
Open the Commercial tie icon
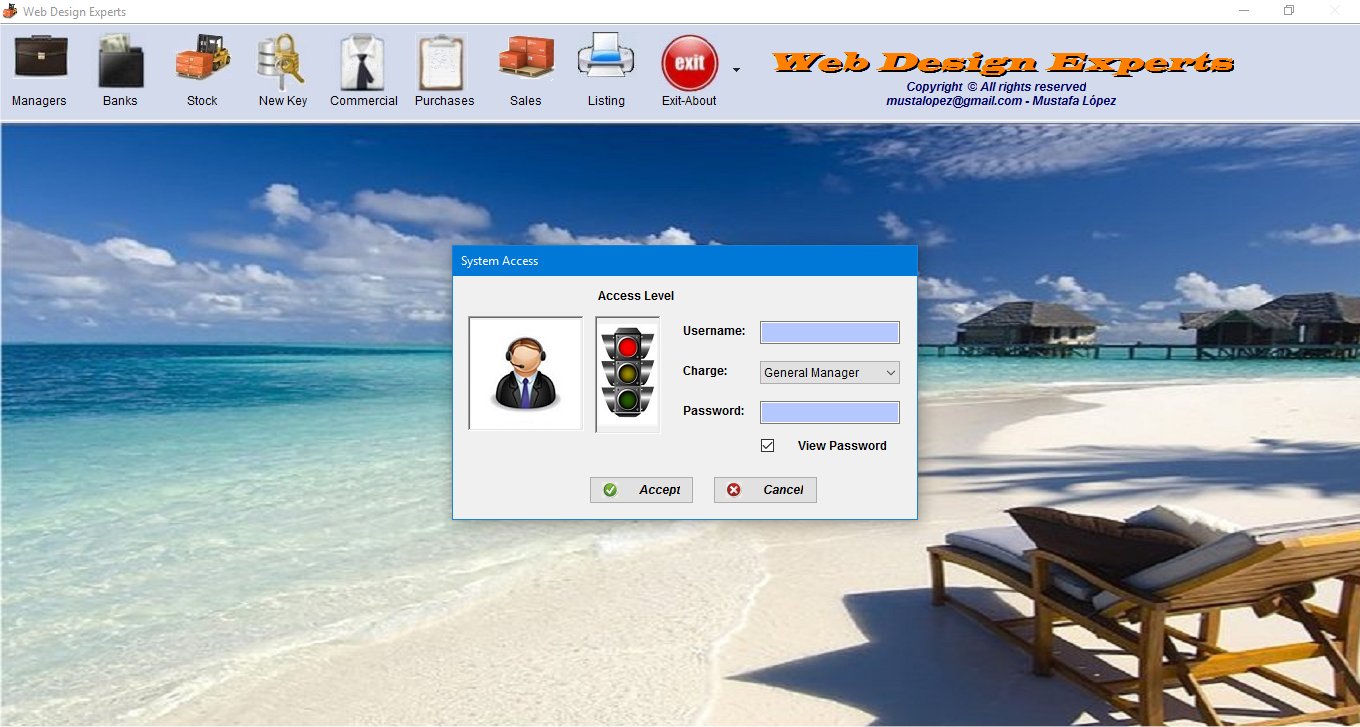[362, 60]
